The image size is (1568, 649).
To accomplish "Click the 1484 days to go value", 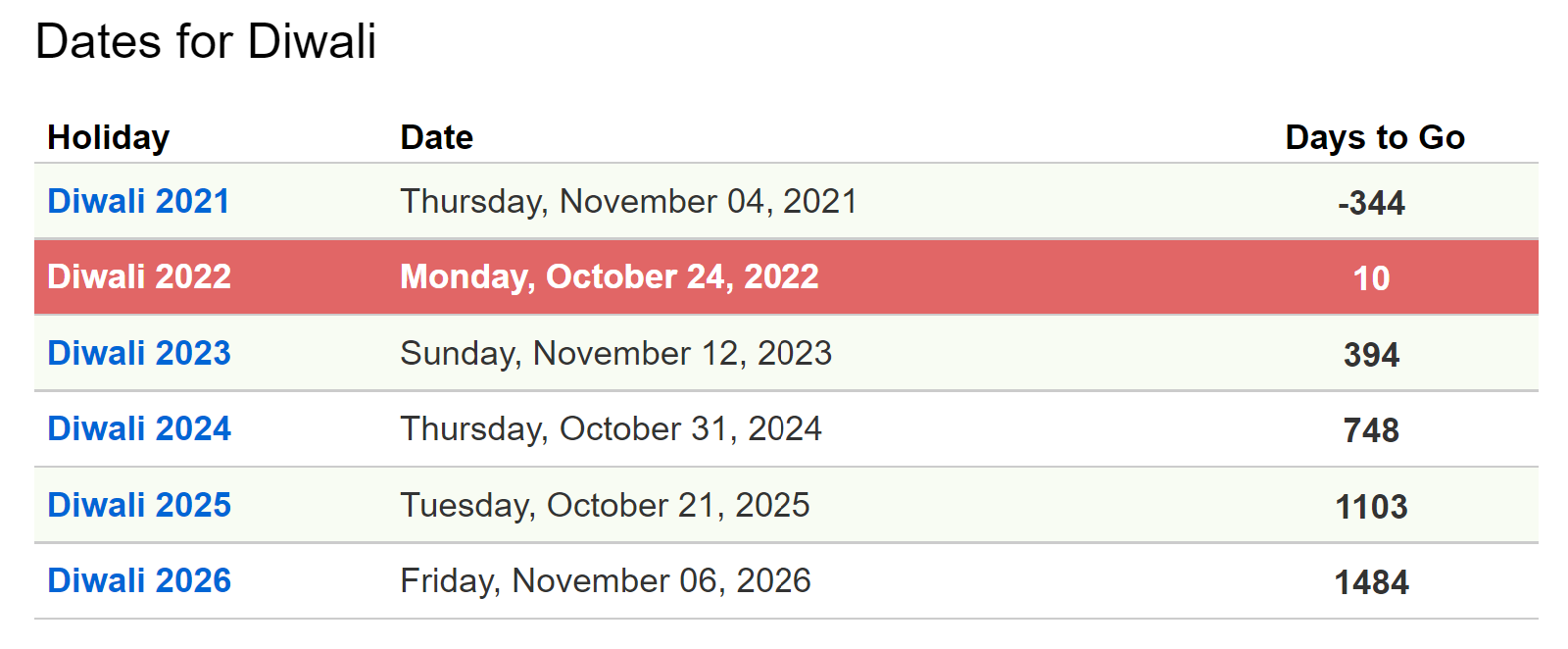I will pyautogui.click(x=1371, y=582).
